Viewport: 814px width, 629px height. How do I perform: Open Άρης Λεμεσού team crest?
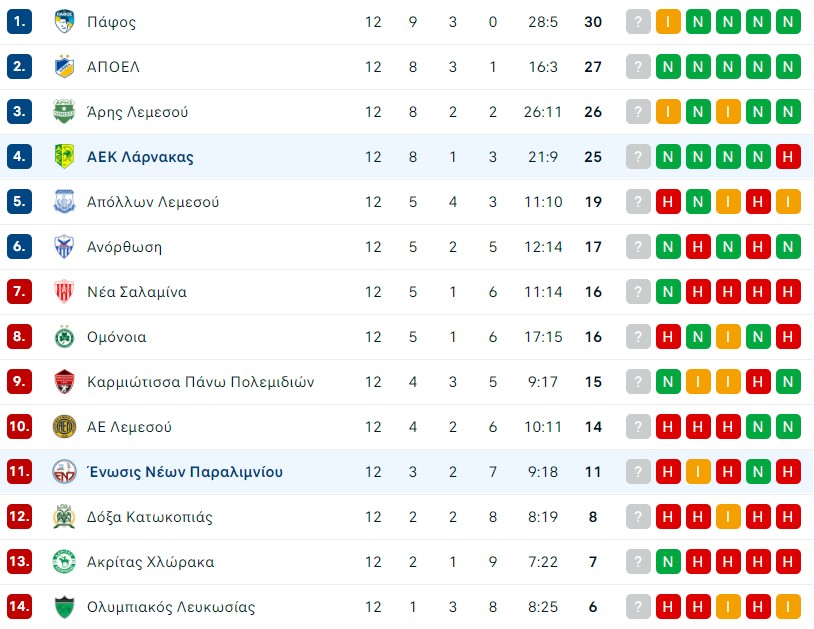pos(64,112)
